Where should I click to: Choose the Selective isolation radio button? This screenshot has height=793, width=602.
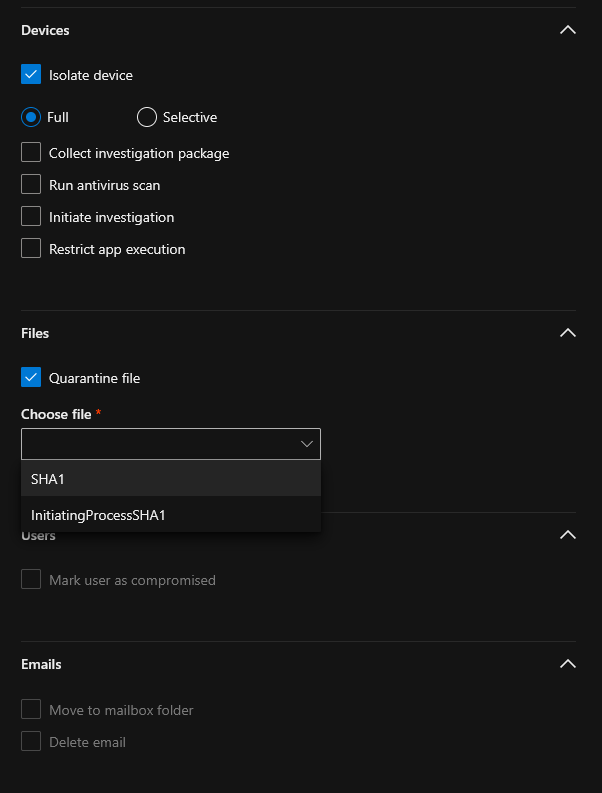coord(147,117)
